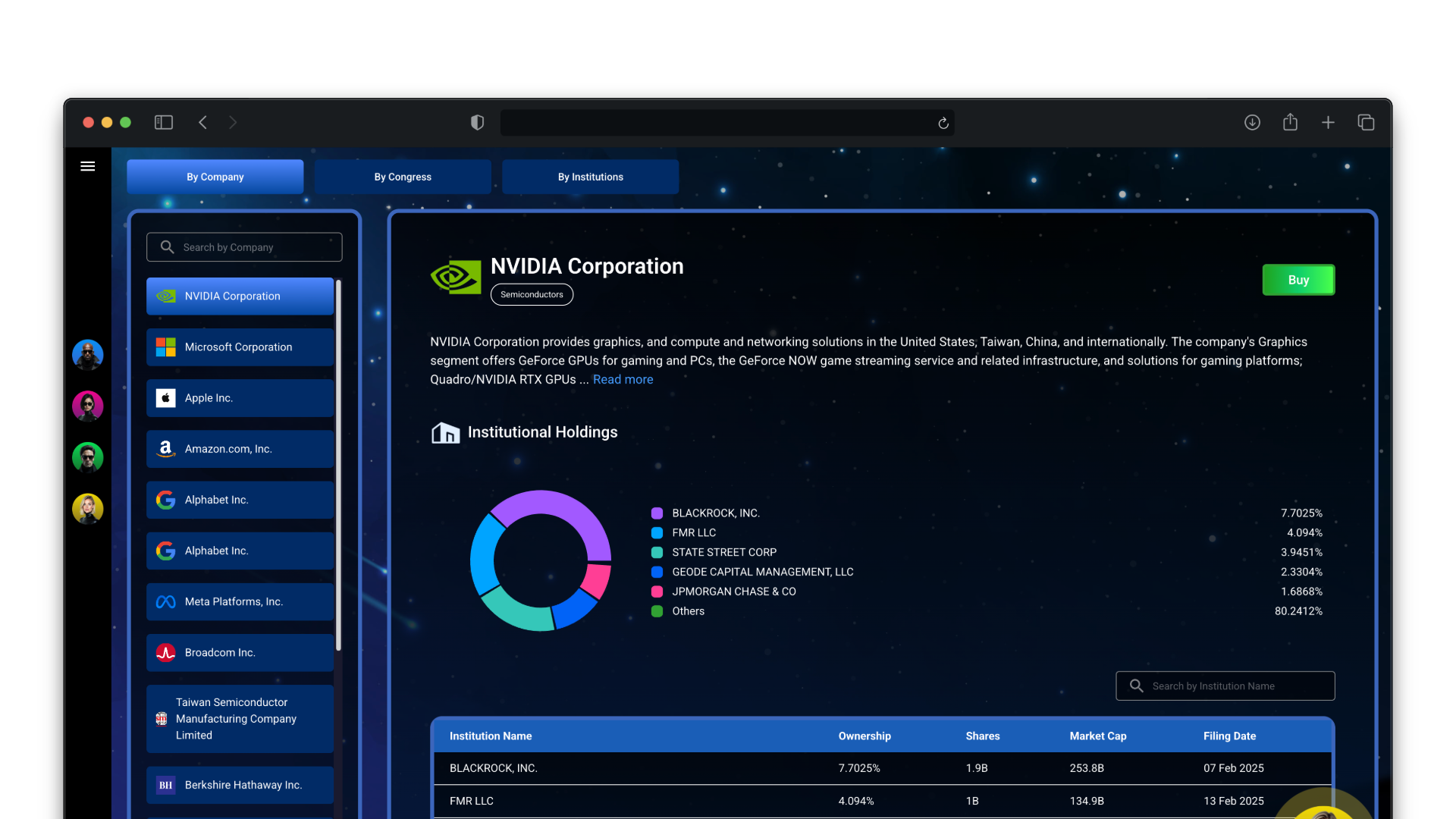This screenshot has height=819, width=1456.
Task: Open green-background avatar in left sidebar
Action: tap(88, 457)
